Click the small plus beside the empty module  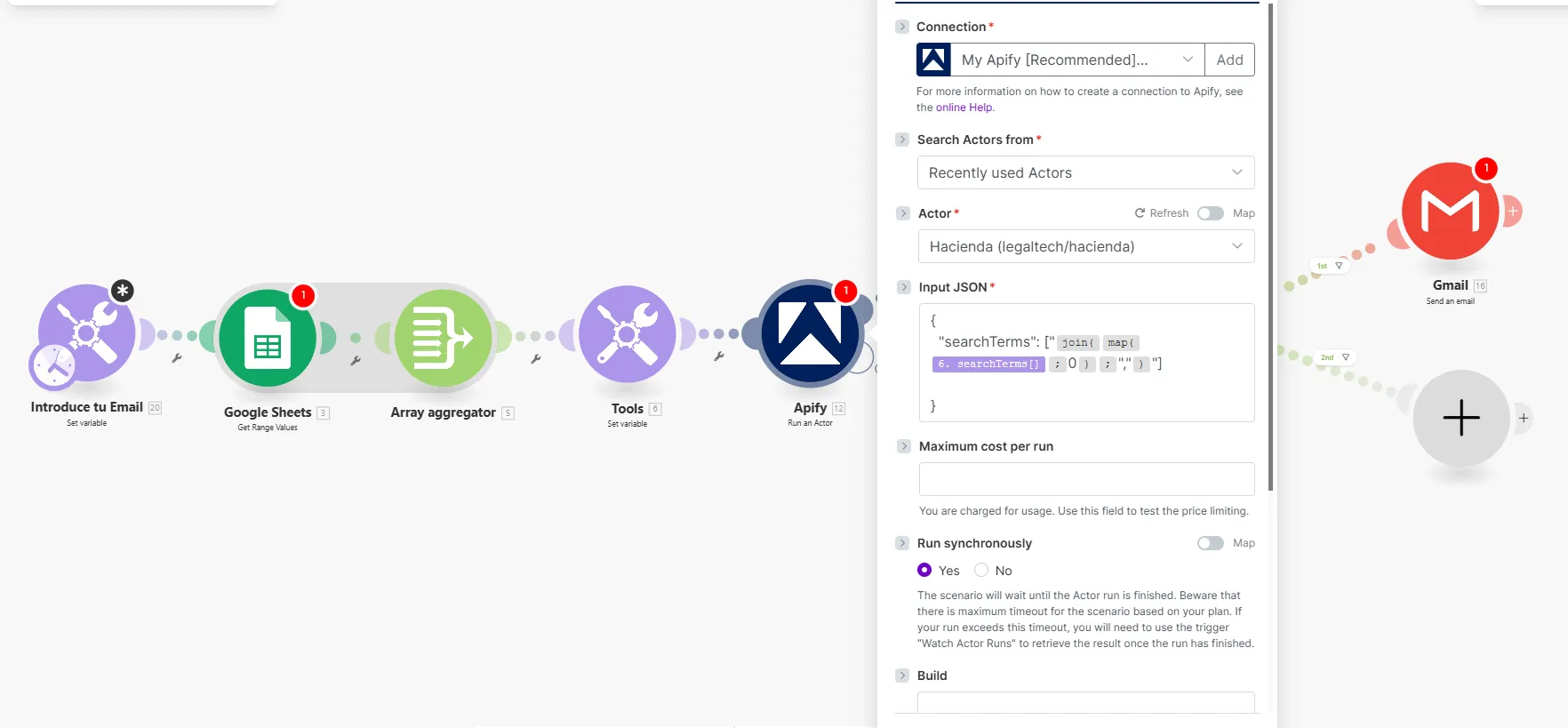(x=1524, y=418)
